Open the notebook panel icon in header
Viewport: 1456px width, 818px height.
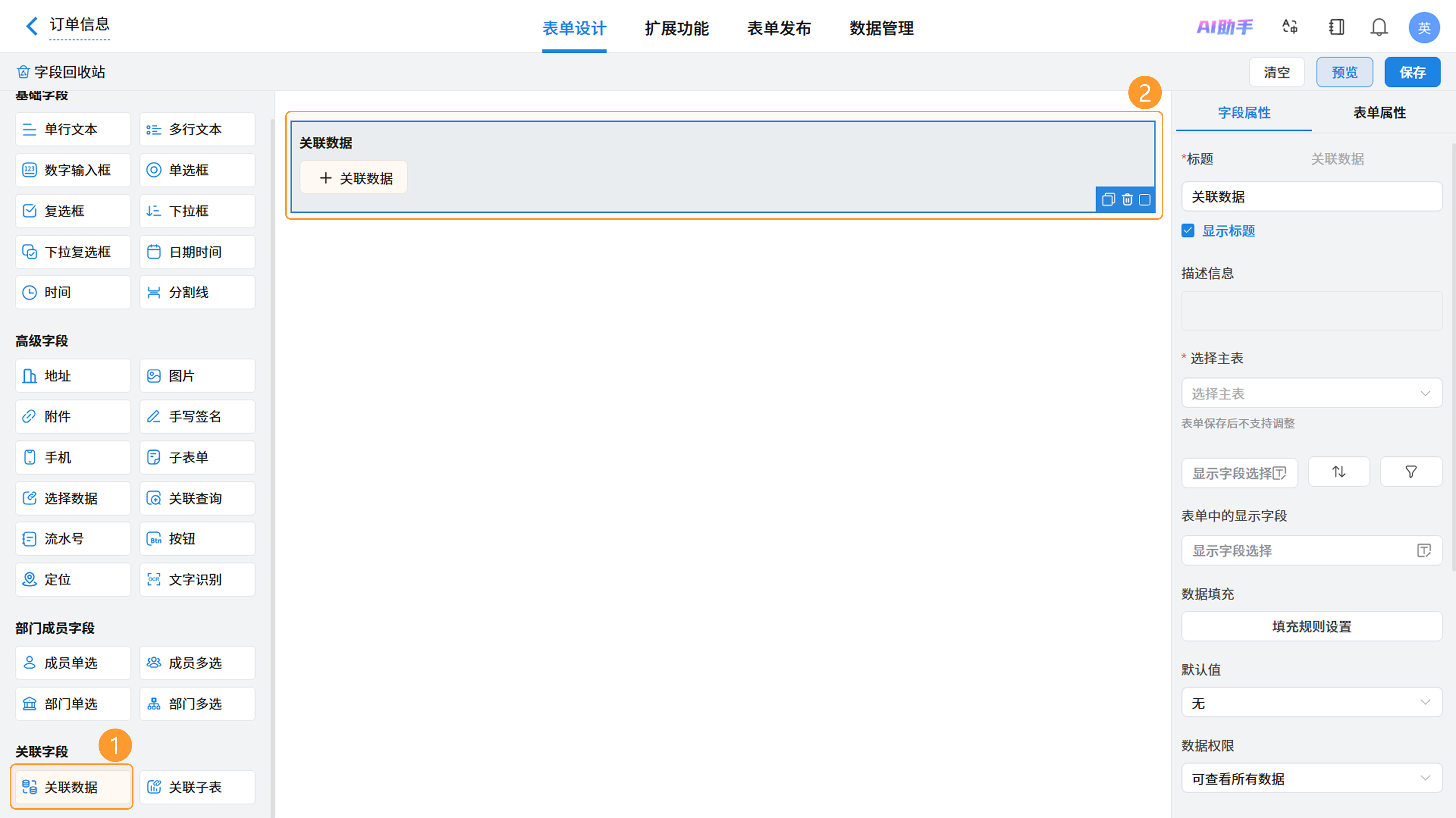(1336, 27)
